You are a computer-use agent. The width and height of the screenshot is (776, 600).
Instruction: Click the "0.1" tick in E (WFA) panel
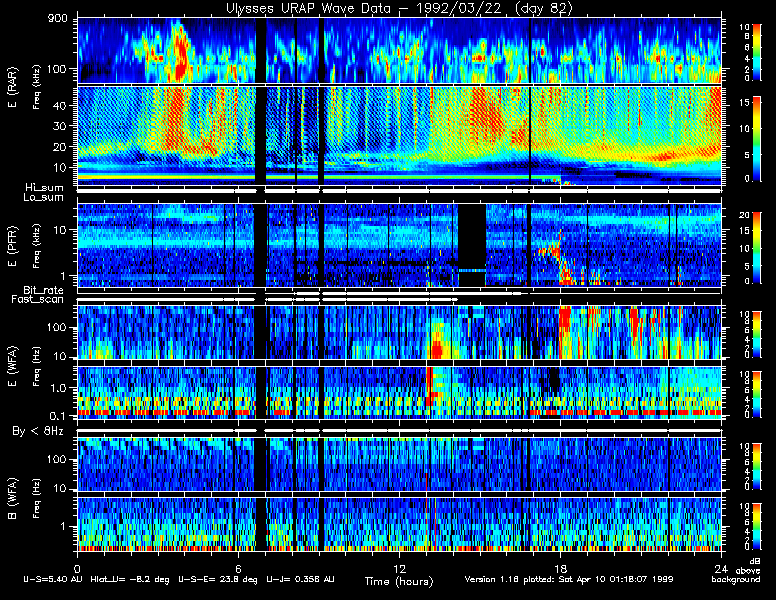point(57,416)
